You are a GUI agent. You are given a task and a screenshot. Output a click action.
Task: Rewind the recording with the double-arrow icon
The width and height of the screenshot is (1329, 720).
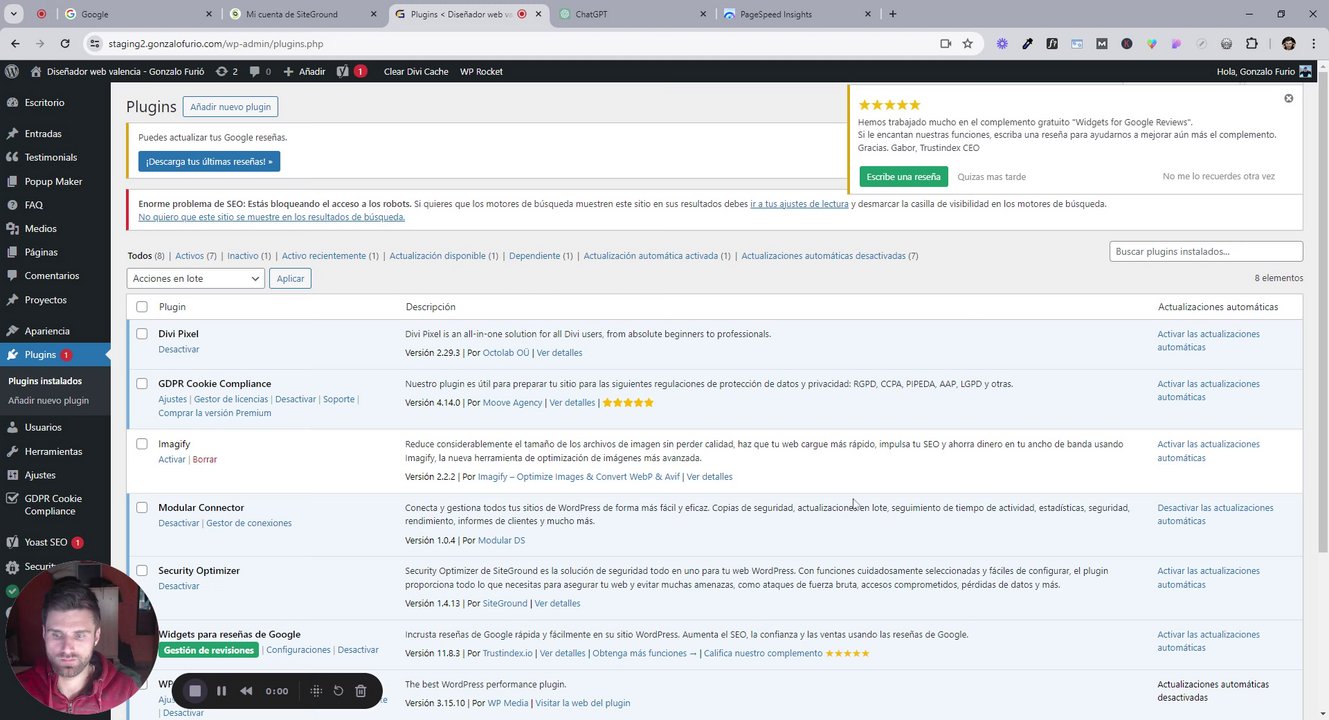246,691
